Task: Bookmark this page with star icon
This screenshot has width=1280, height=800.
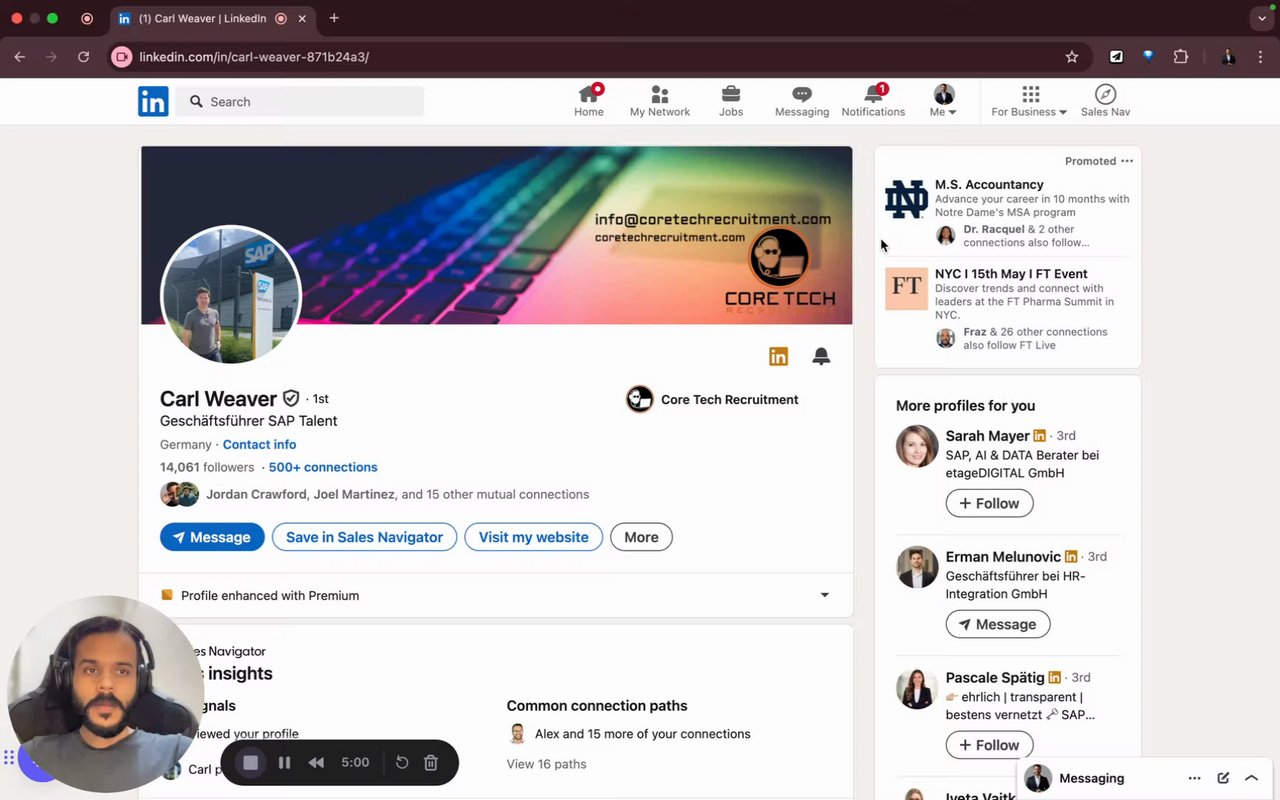Action: [1072, 57]
